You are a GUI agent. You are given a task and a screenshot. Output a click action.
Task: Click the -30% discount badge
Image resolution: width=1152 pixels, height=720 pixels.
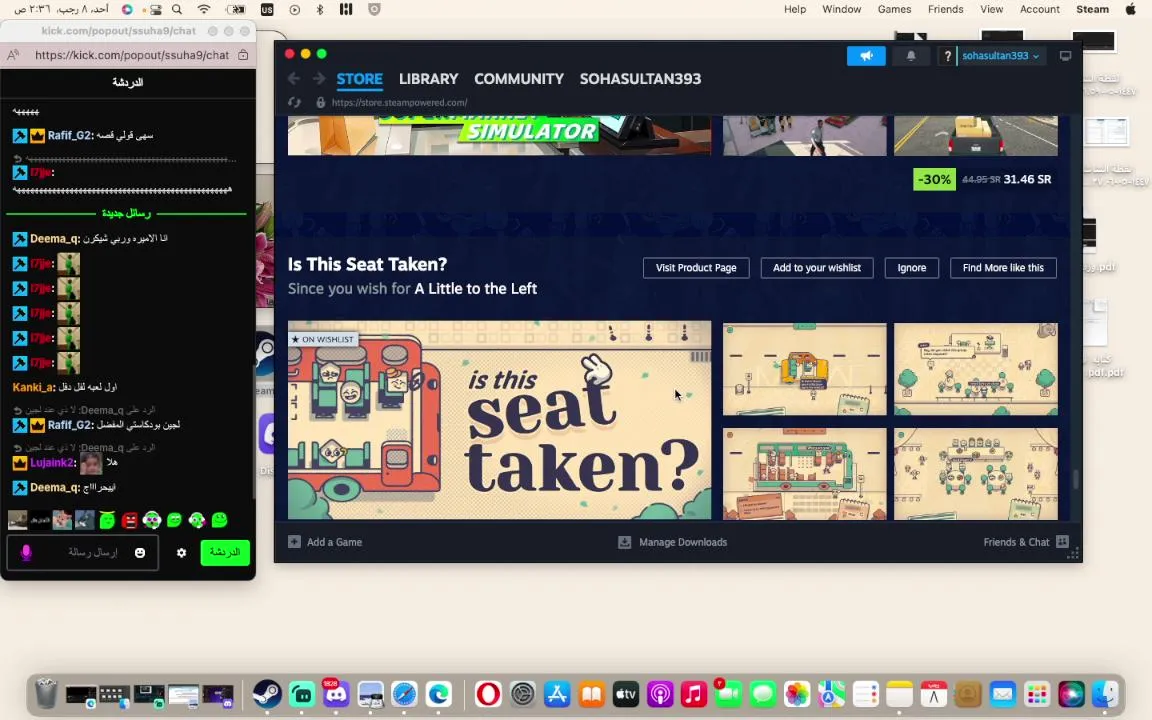click(934, 179)
